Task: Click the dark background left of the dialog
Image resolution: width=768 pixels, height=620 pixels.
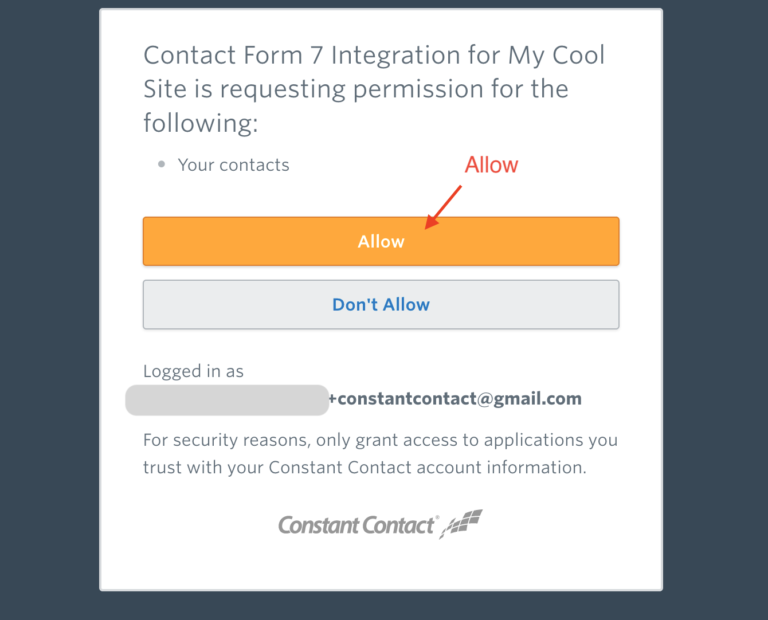Action: (x=49, y=310)
